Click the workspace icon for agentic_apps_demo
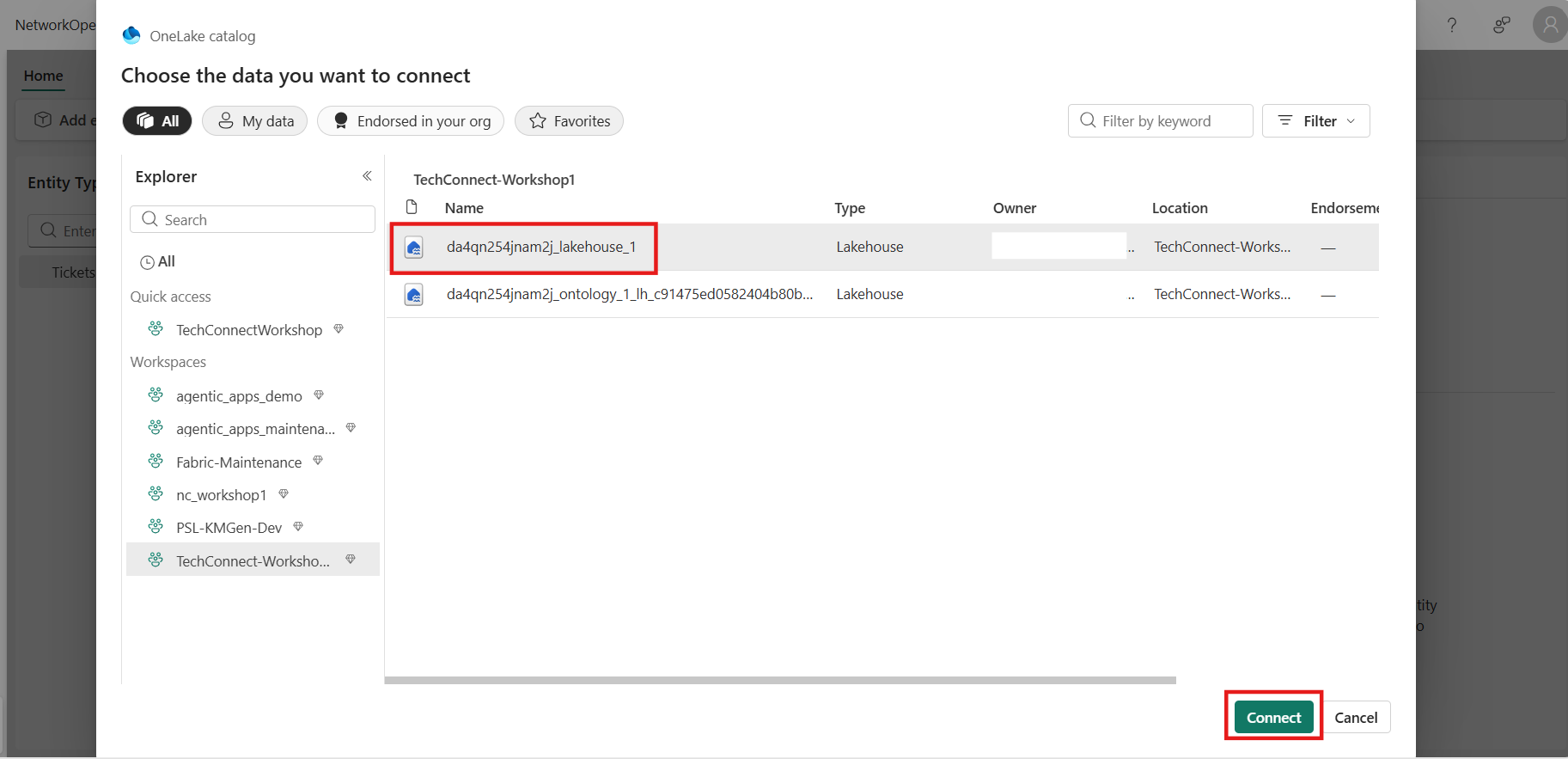 pos(156,395)
